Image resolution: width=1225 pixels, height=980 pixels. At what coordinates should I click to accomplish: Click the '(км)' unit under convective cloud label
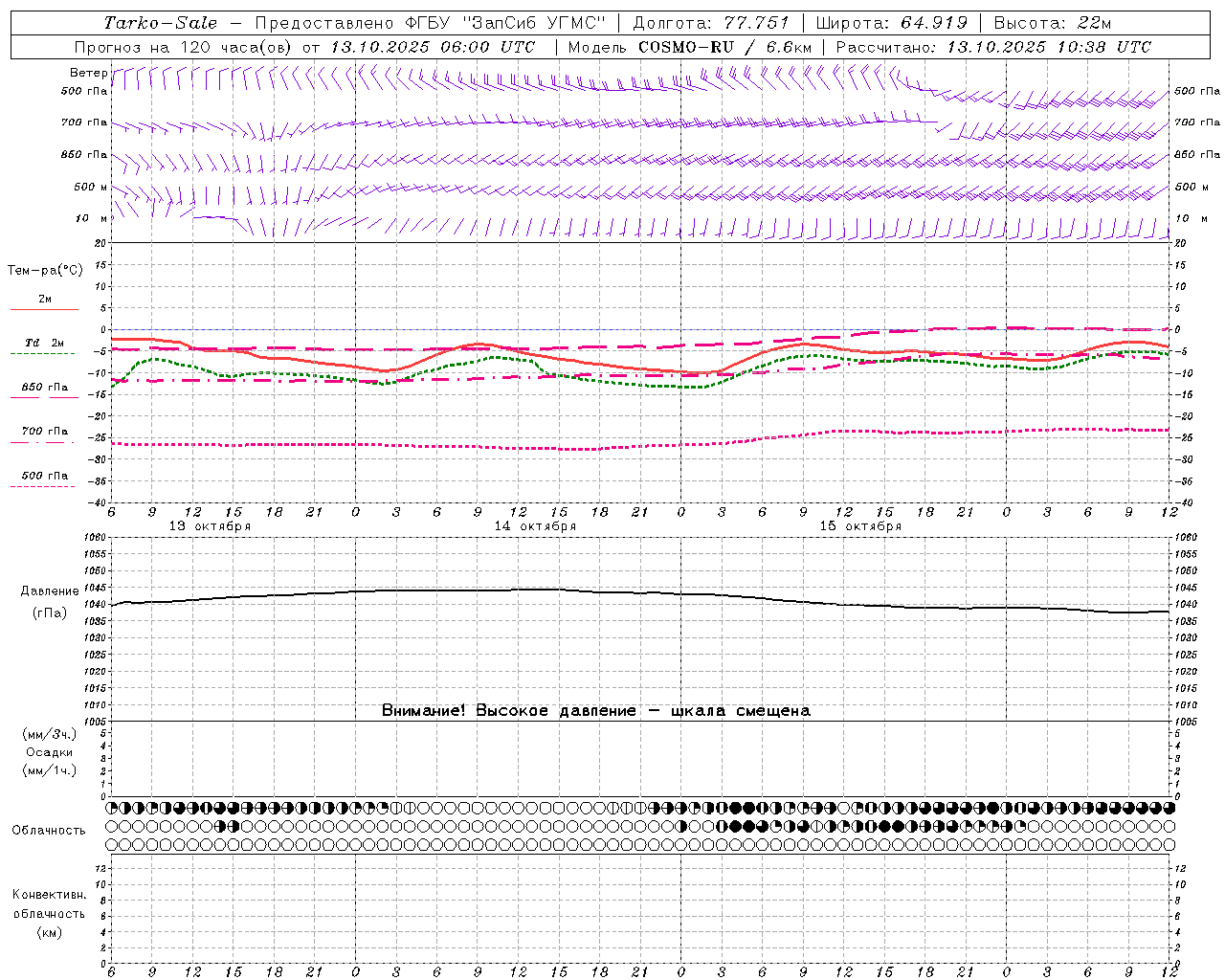click(50, 932)
